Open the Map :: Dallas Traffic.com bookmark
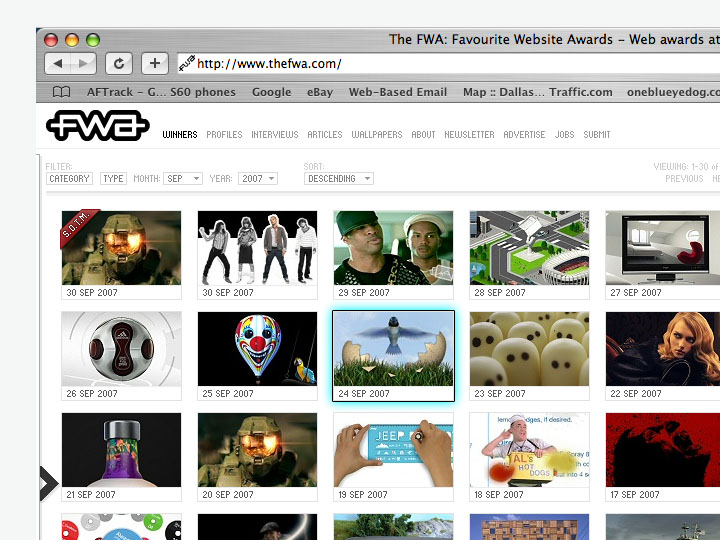The width and height of the screenshot is (720, 540). (x=538, y=92)
